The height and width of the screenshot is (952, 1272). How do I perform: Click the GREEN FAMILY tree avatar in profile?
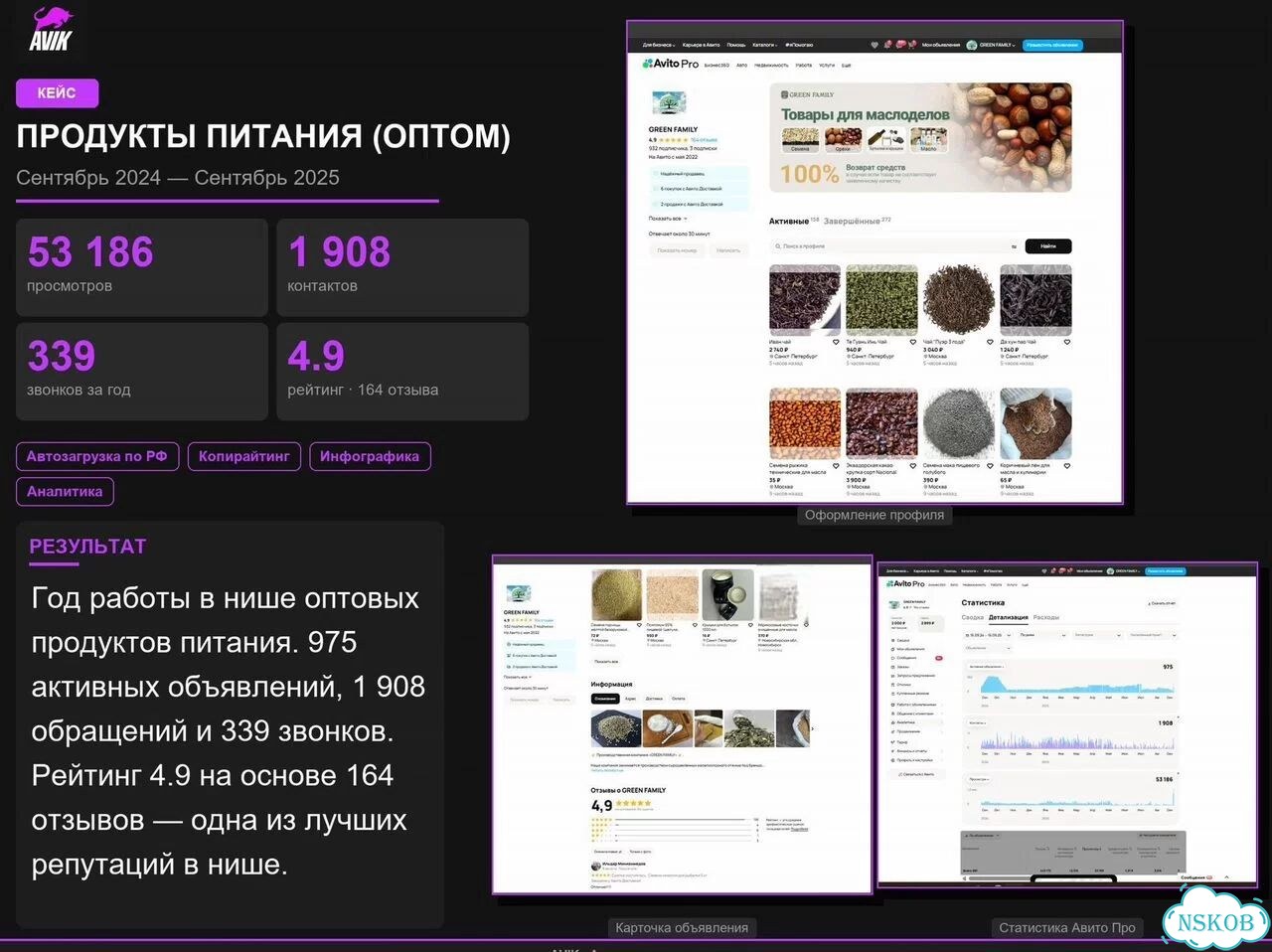tap(669, 104)
